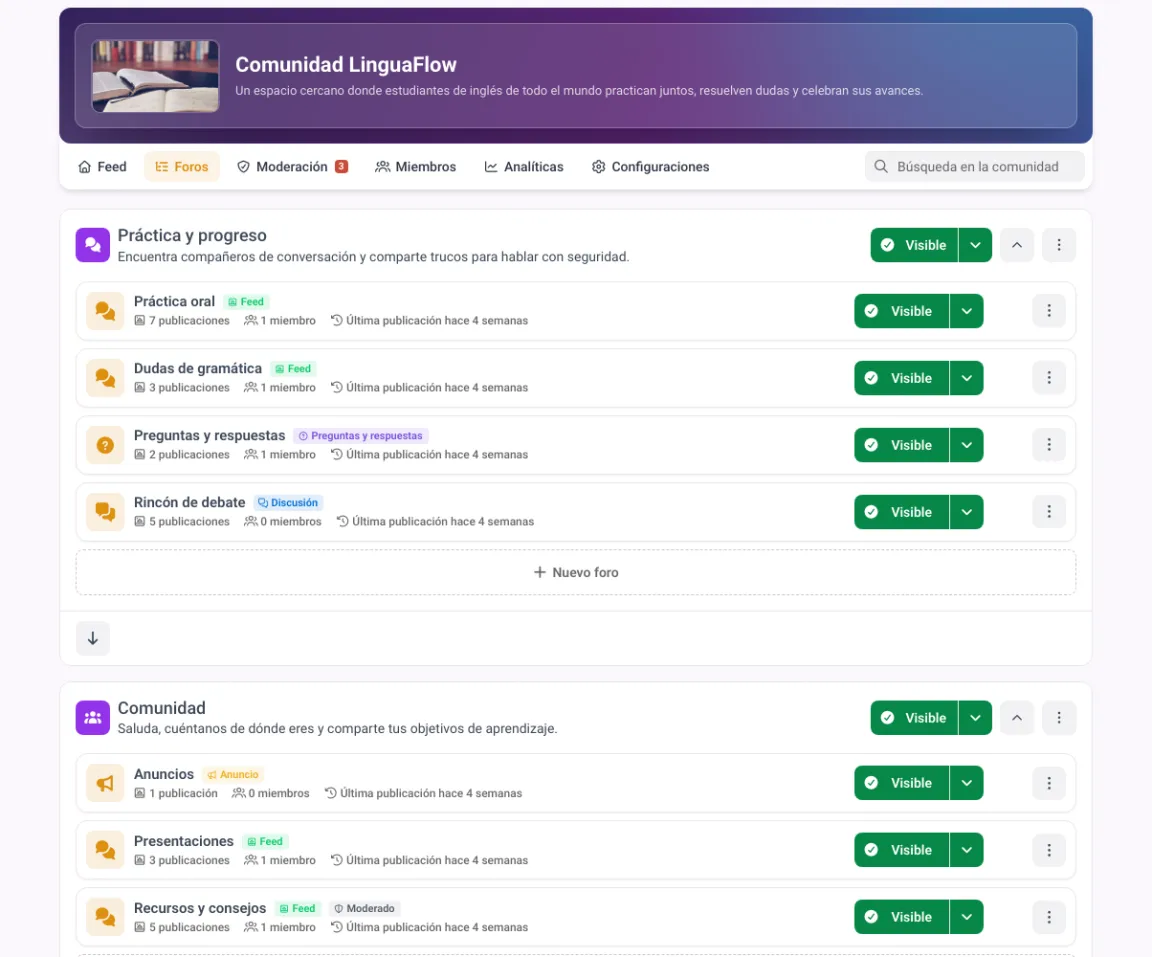Open more options for Presentaciones
This screenshot has height=957, width=1152.
1049,850
